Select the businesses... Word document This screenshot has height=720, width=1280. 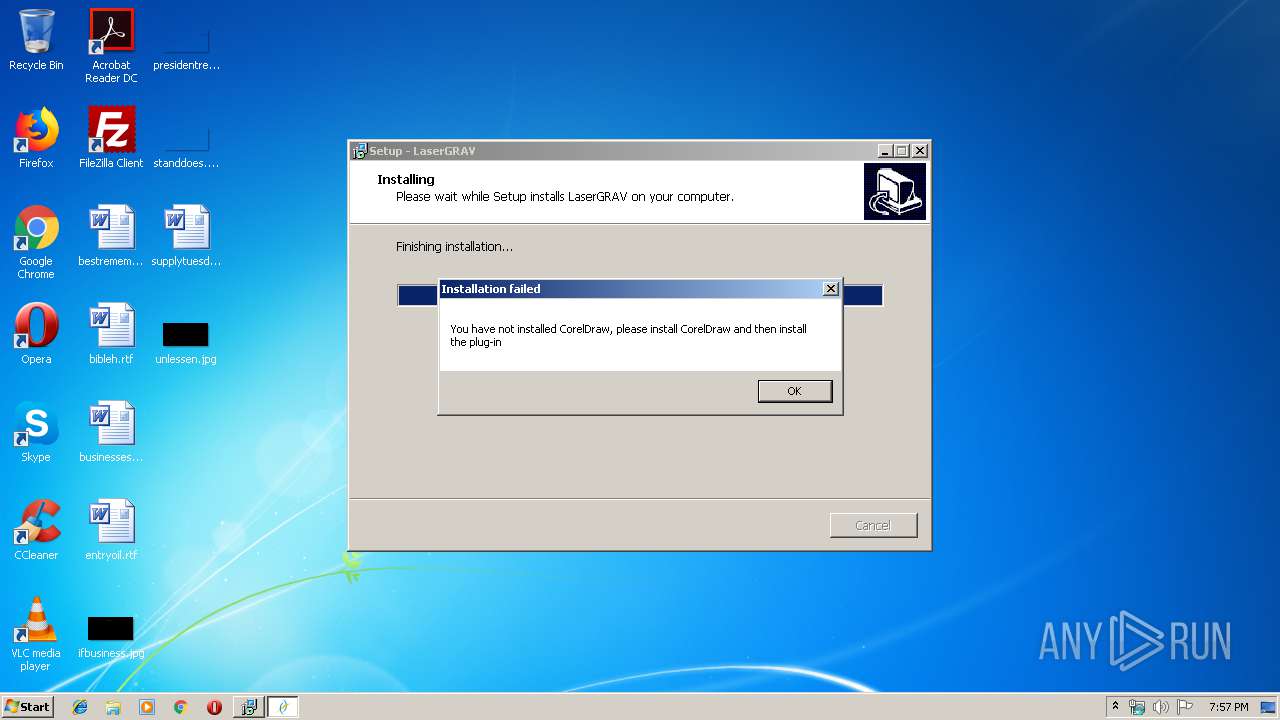[x=111, y=433]
